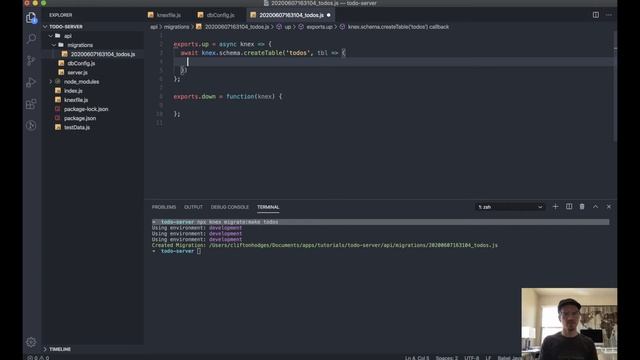Open dbConfig.js in the explorer
Viewport: 640px width, 360px height.
(x=81, y=63)
